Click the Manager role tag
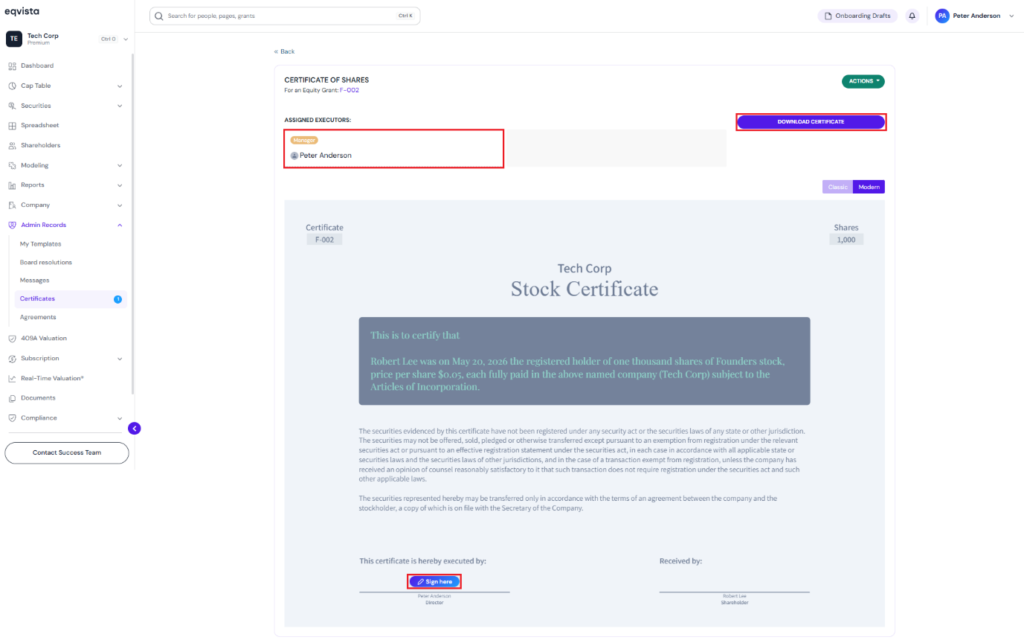This screenshot has height=640, width=1024. point(304,140)
